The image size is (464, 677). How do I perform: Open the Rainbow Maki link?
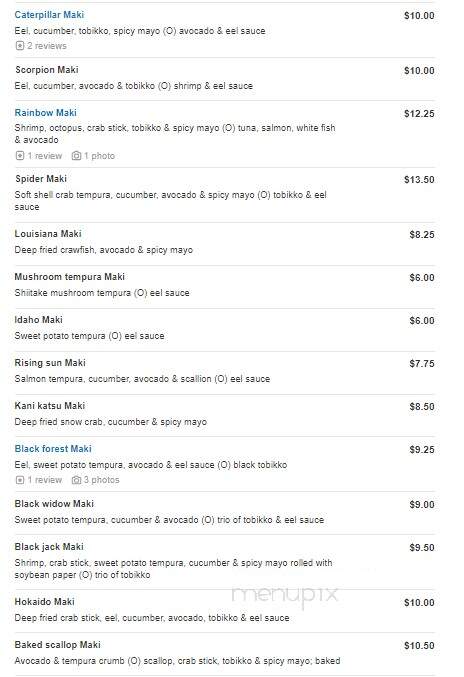[x=45, y=113]
